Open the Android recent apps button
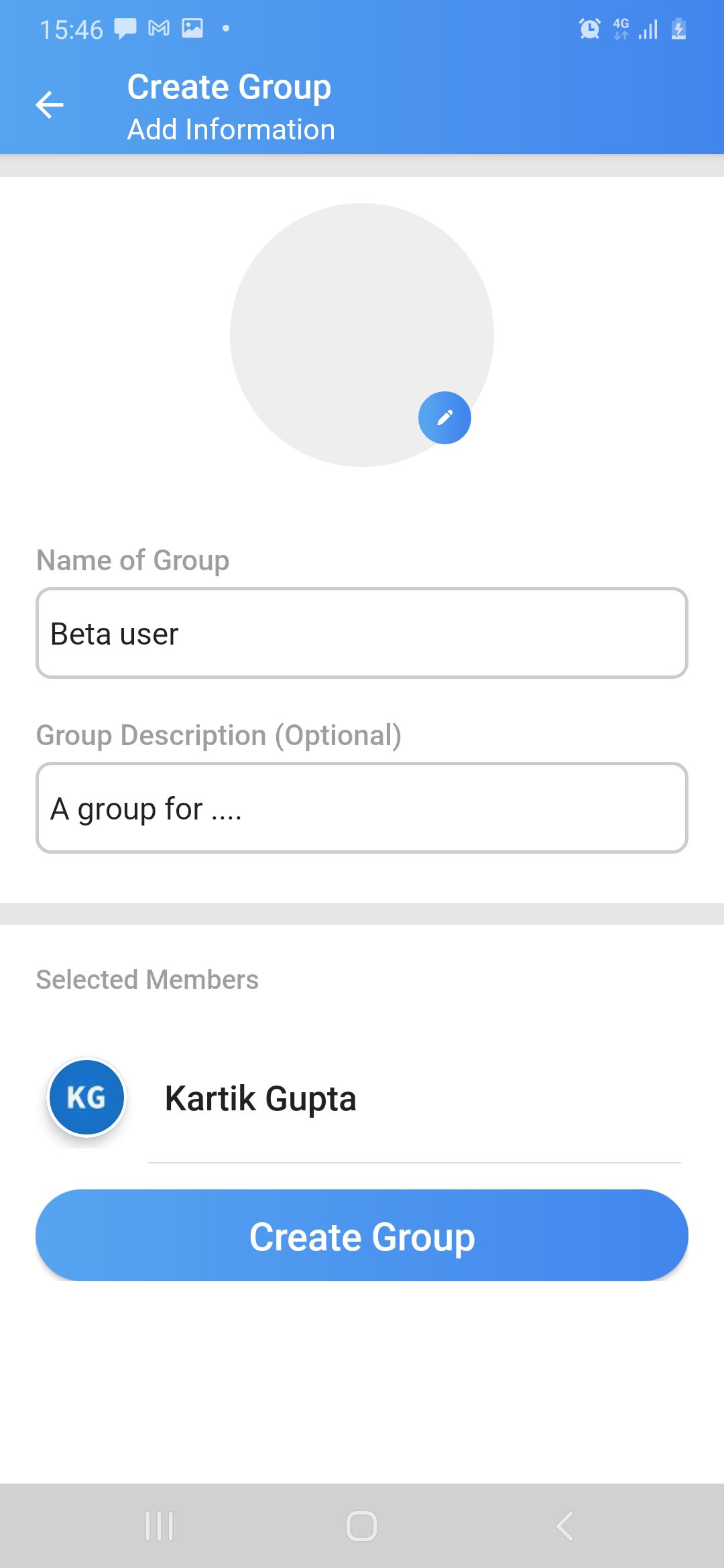This screenshot has height=1568, width=724. tap(160, 1526)
